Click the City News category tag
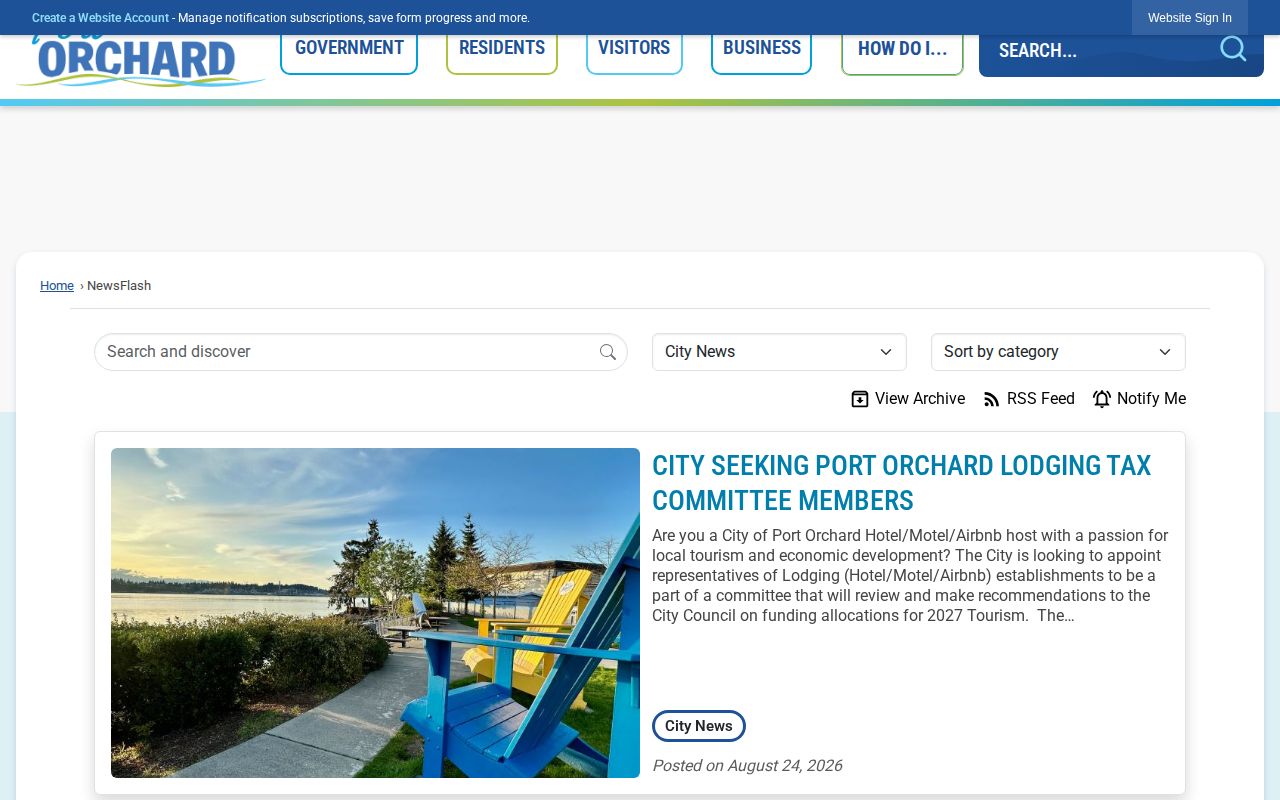Screen dimensions: 1280x800 (x=699, y=726)
